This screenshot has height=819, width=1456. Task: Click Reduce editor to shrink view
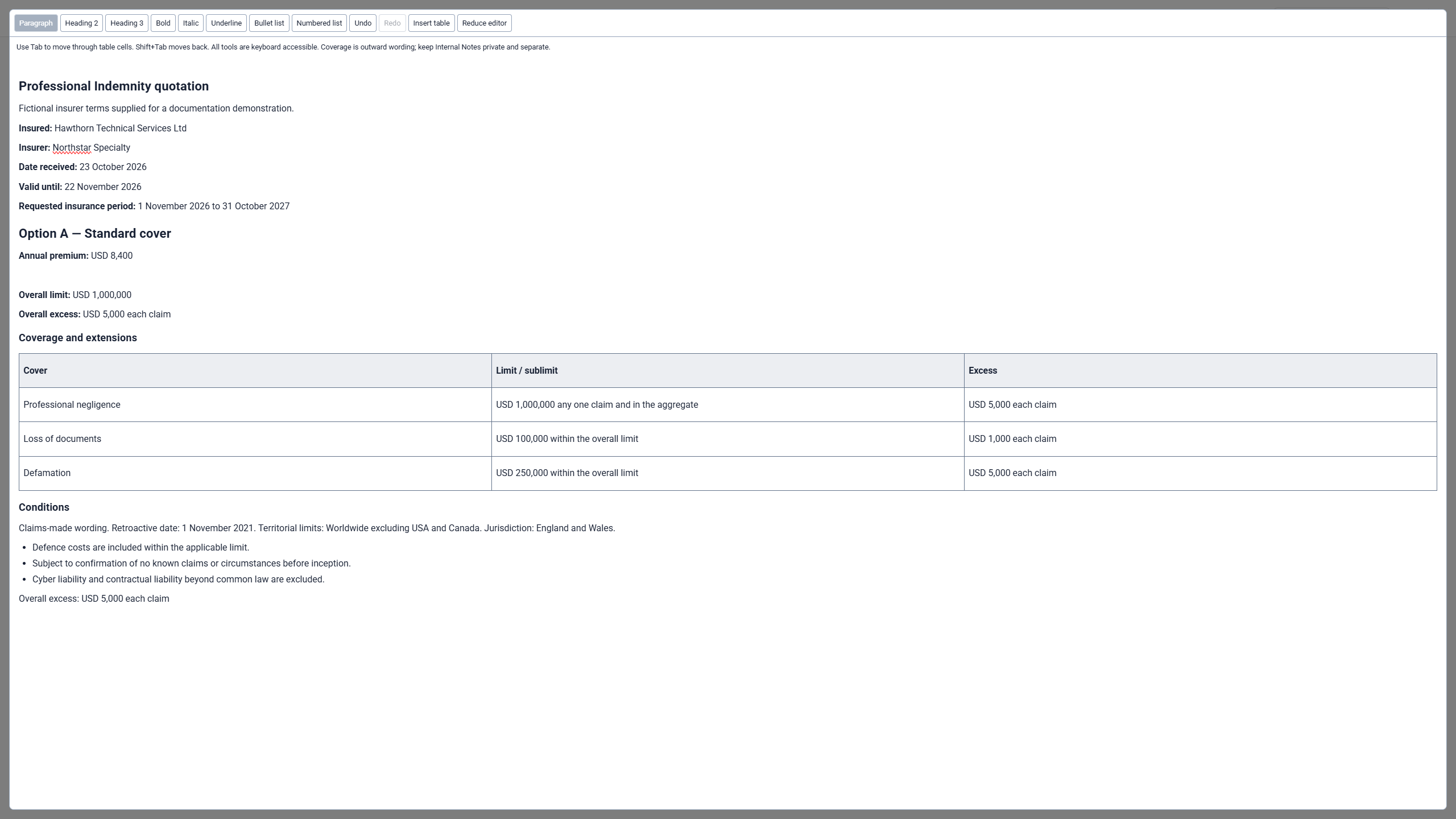click(x=484, y=23)
